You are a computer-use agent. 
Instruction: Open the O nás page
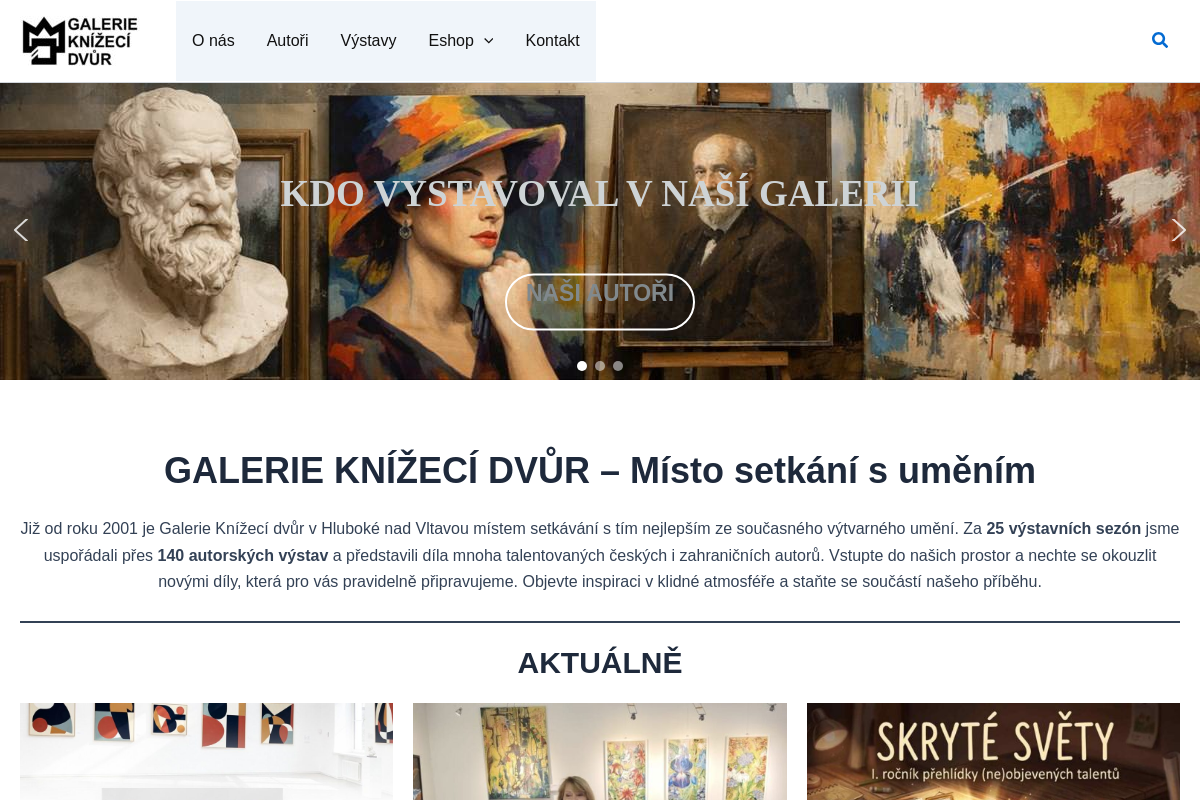click(x=213, y=41)
